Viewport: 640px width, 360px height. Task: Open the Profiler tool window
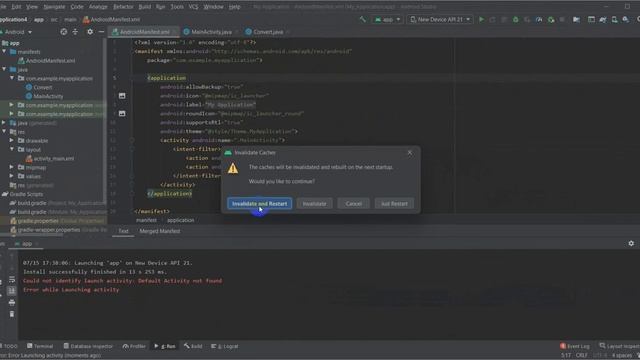134,346
